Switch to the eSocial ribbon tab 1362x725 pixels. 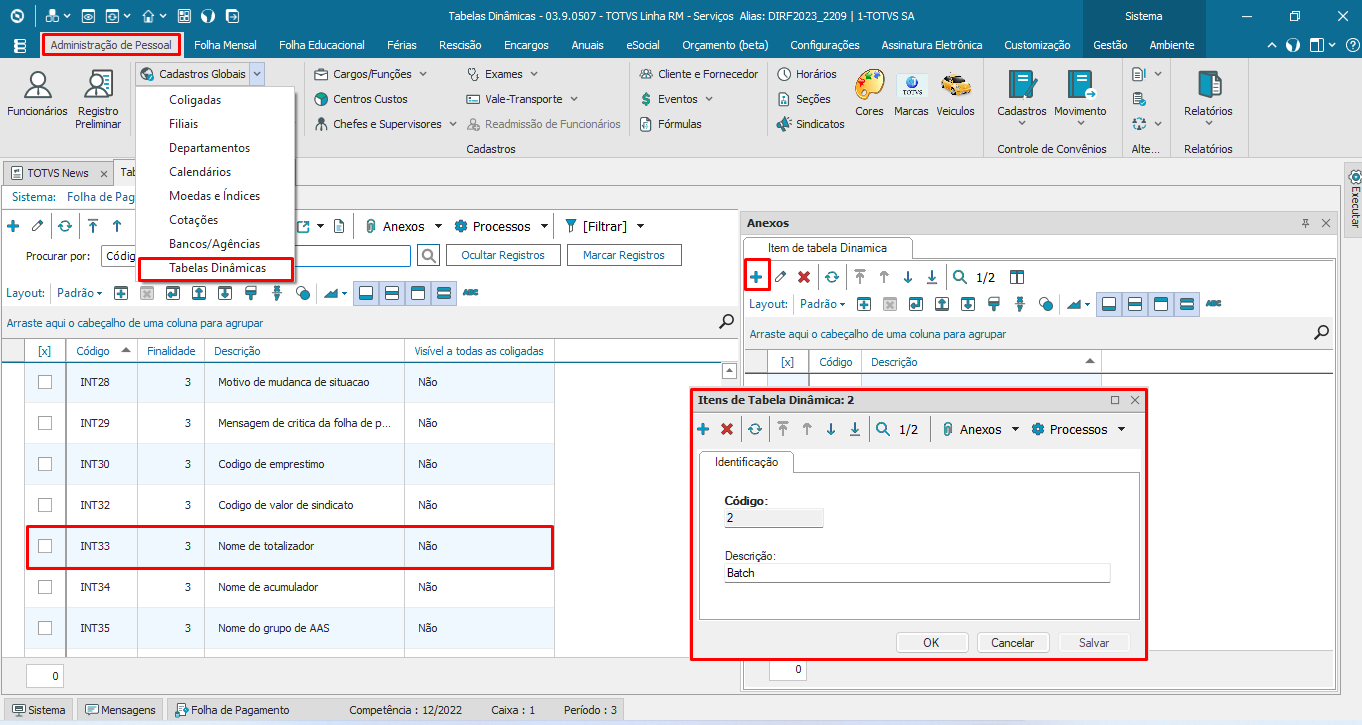click(642, 45)
